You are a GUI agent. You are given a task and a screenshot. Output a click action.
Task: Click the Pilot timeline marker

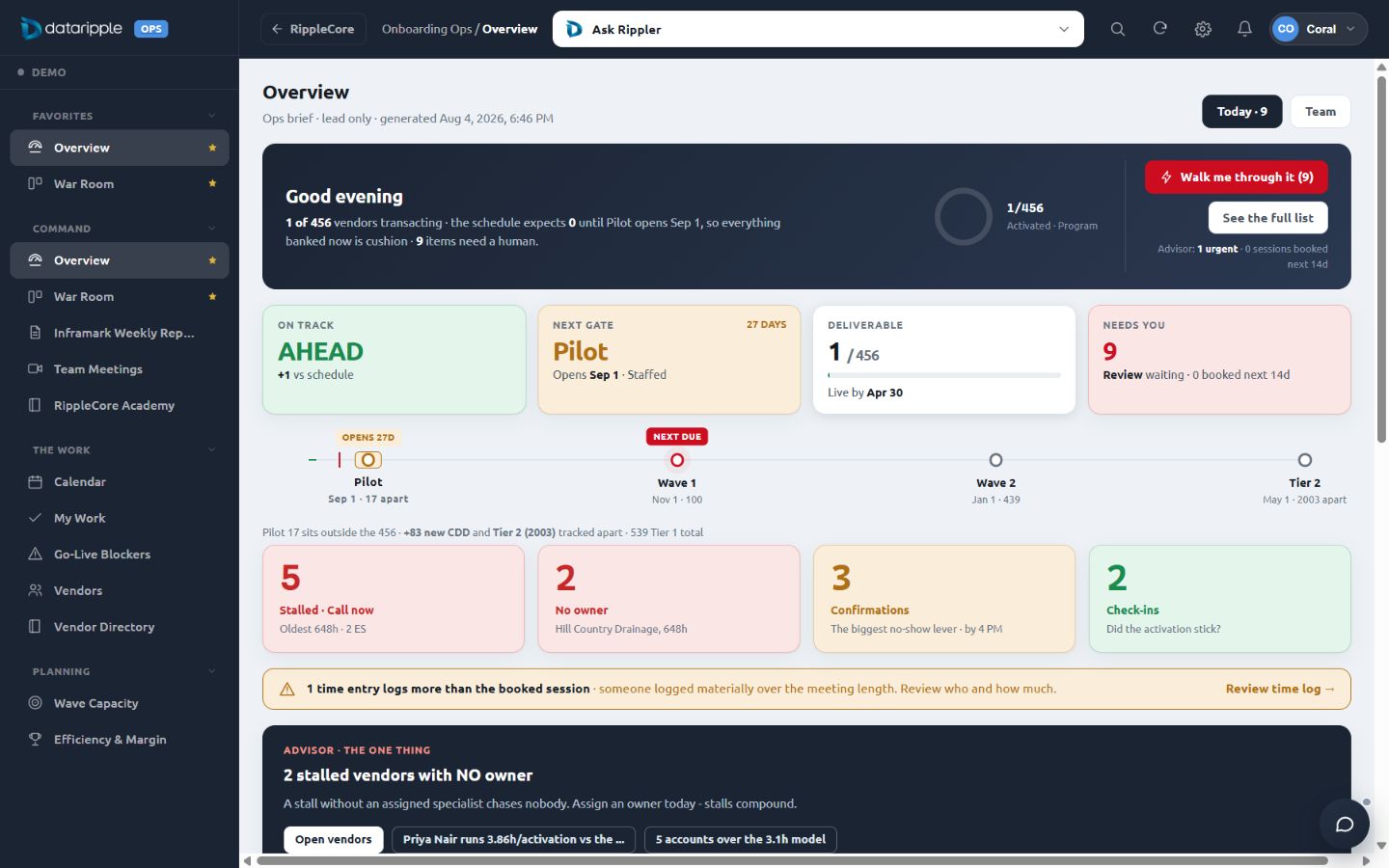point(368,460)
